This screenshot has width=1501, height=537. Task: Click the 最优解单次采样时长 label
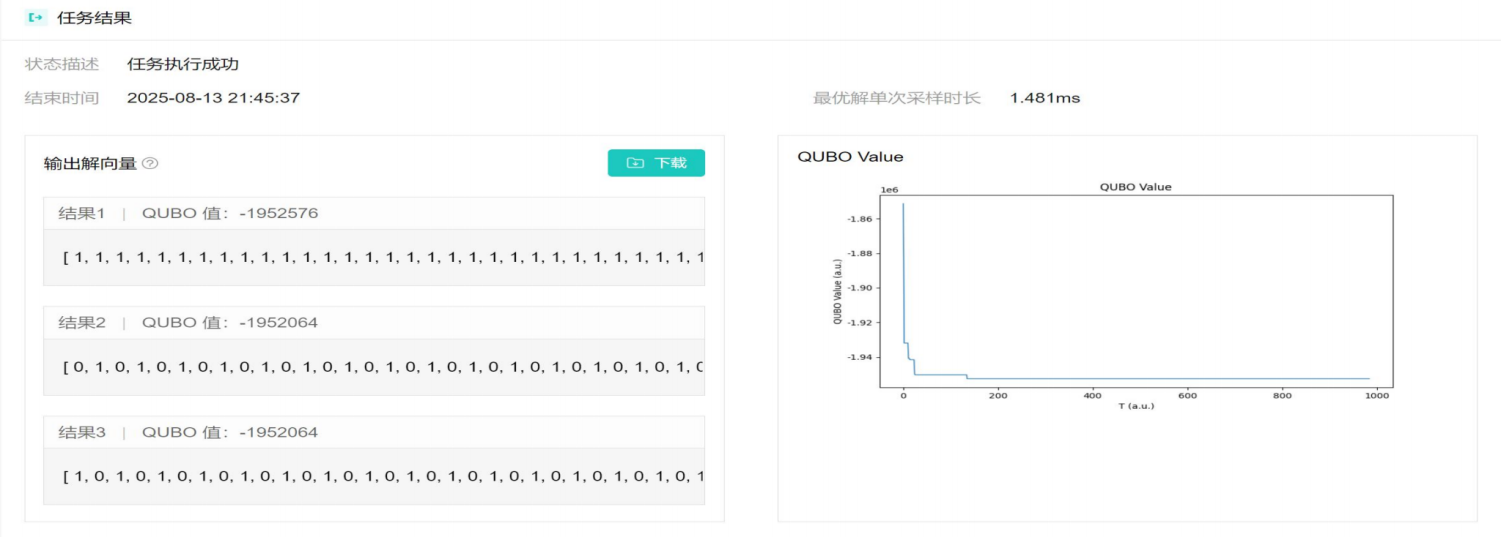pos(896,98)
